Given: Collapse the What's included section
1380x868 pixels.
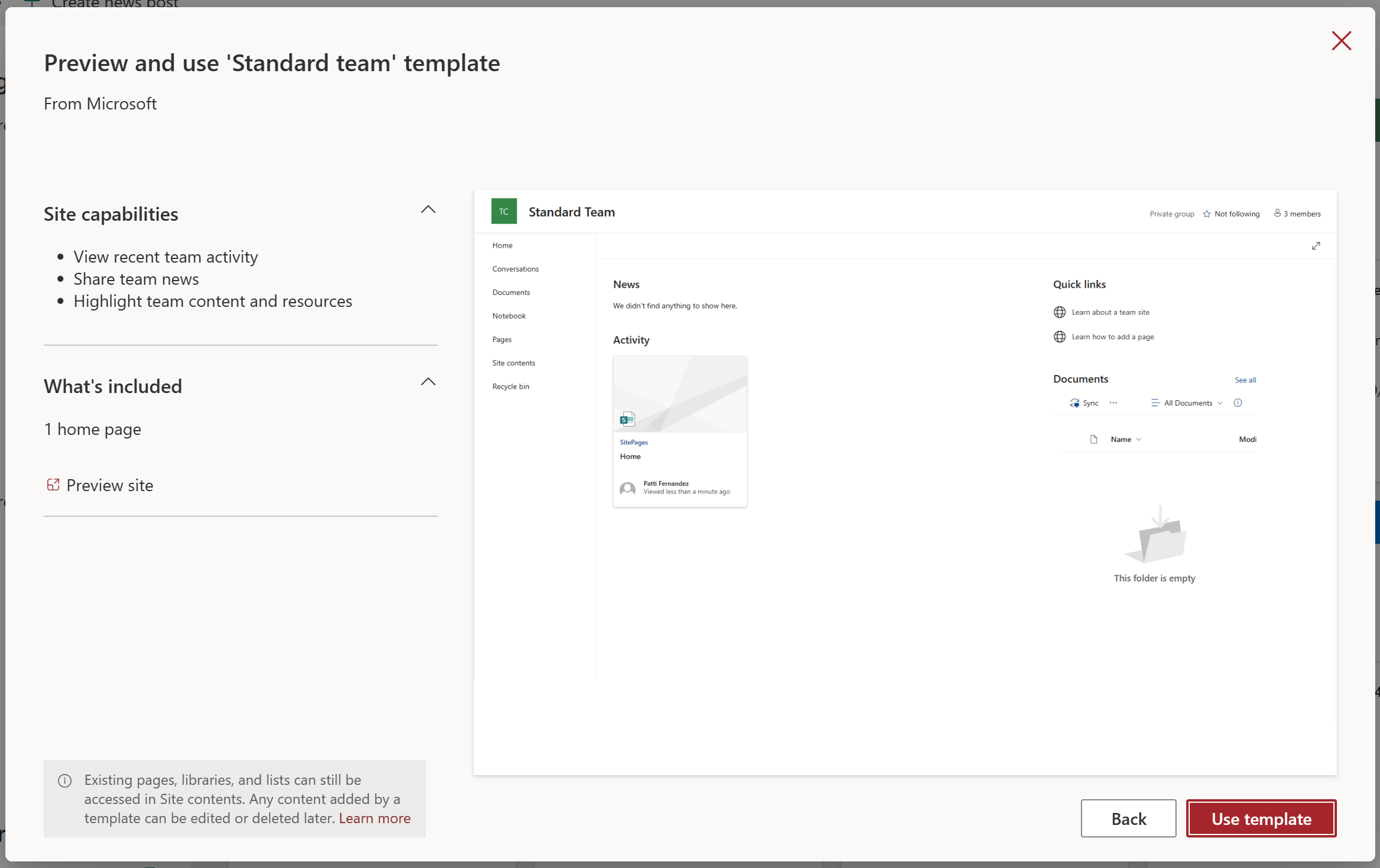Looking at the screenshot, I should pyautogui.click(x=428, y=382).
